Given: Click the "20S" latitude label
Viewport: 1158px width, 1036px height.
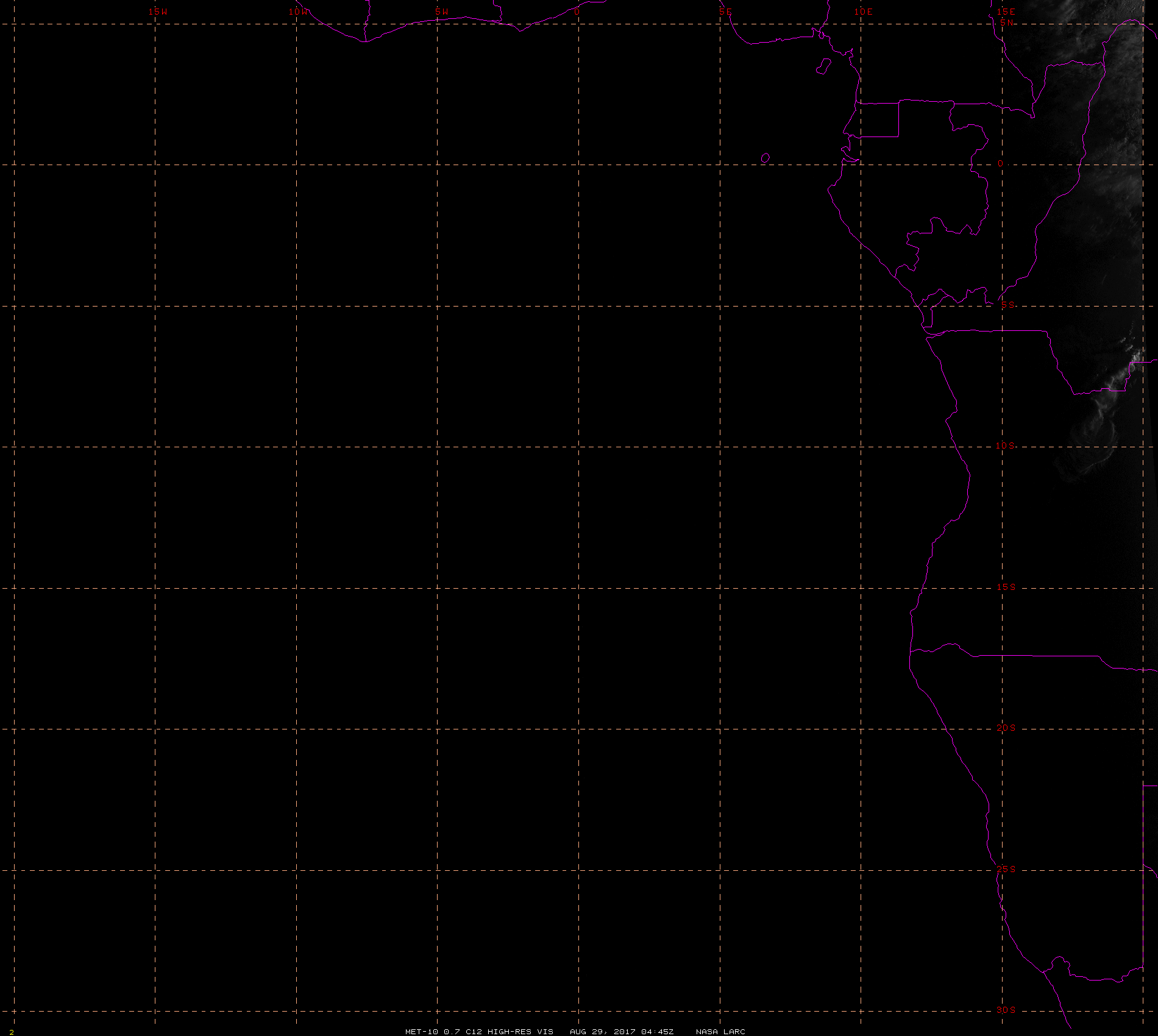Looking at the screenshot, I should 1006,728.
